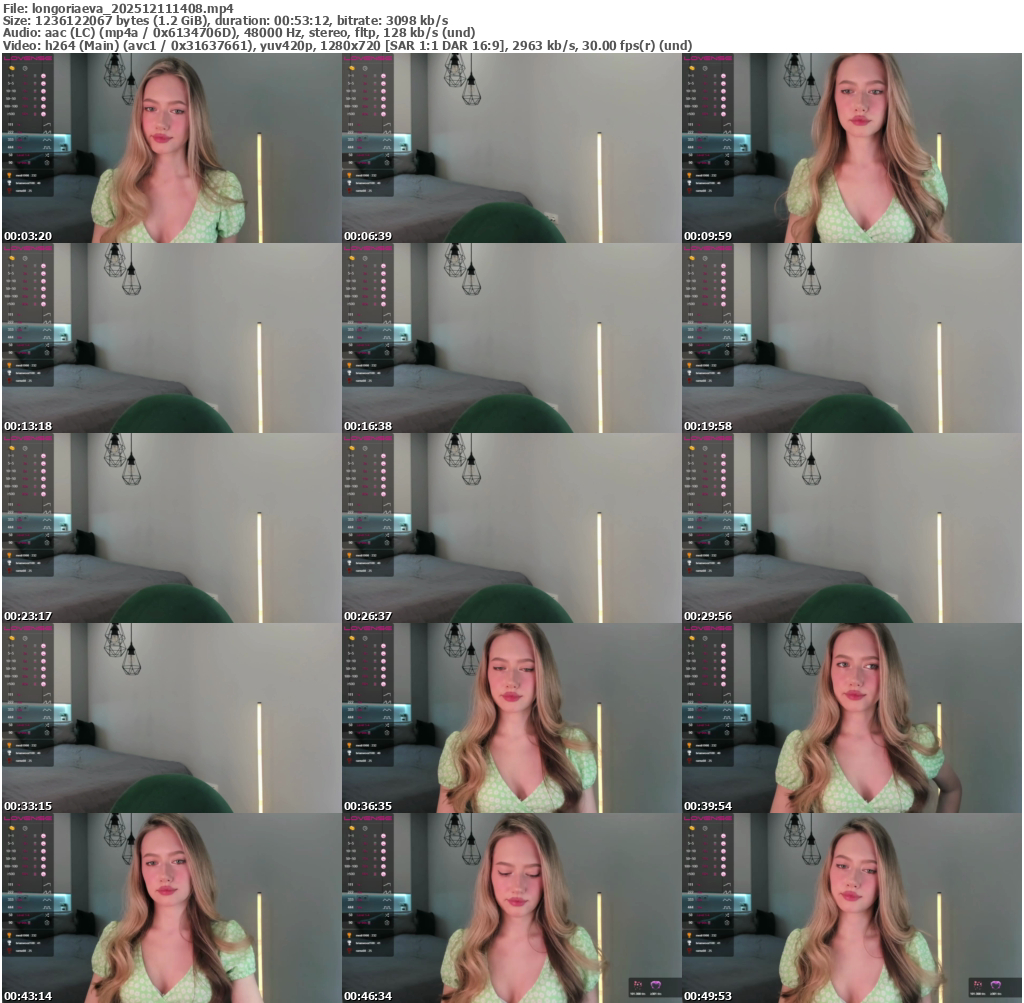The image size is (1024, 1003).
Task: Click the thumbnail at 00:39:54
Action: coord(851,718)
